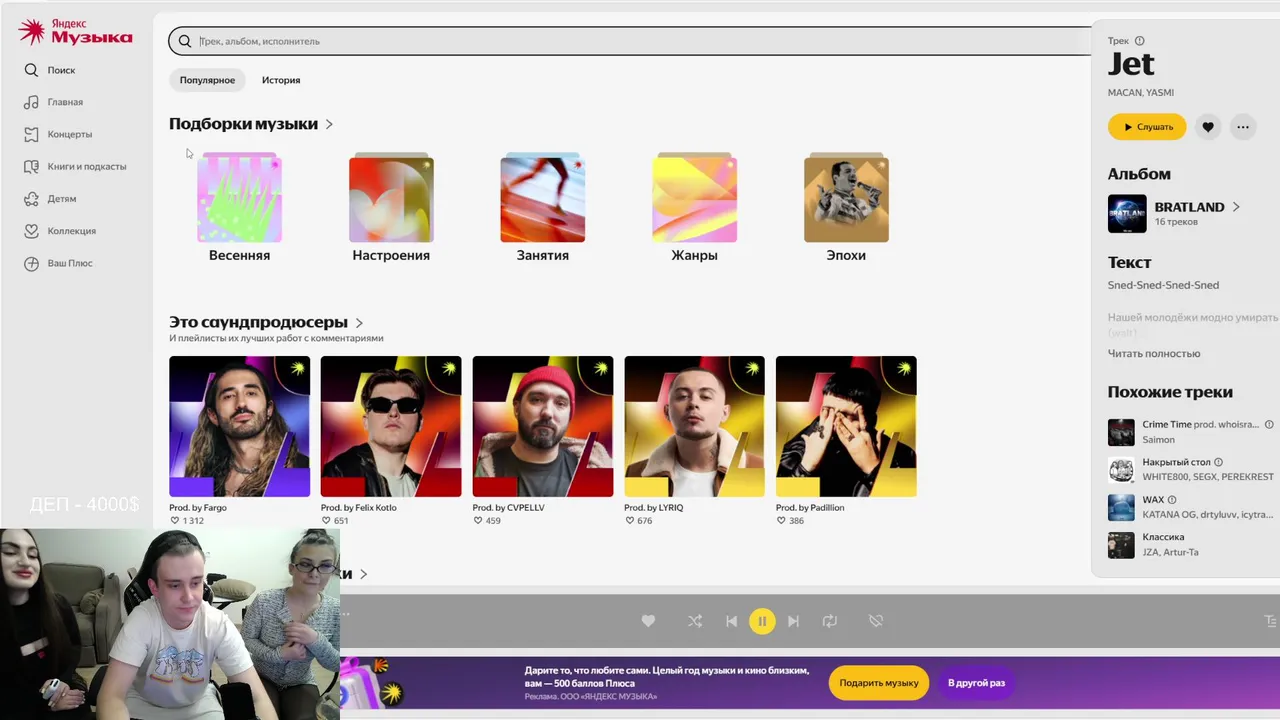Skip to the previous track

(731, 621)
